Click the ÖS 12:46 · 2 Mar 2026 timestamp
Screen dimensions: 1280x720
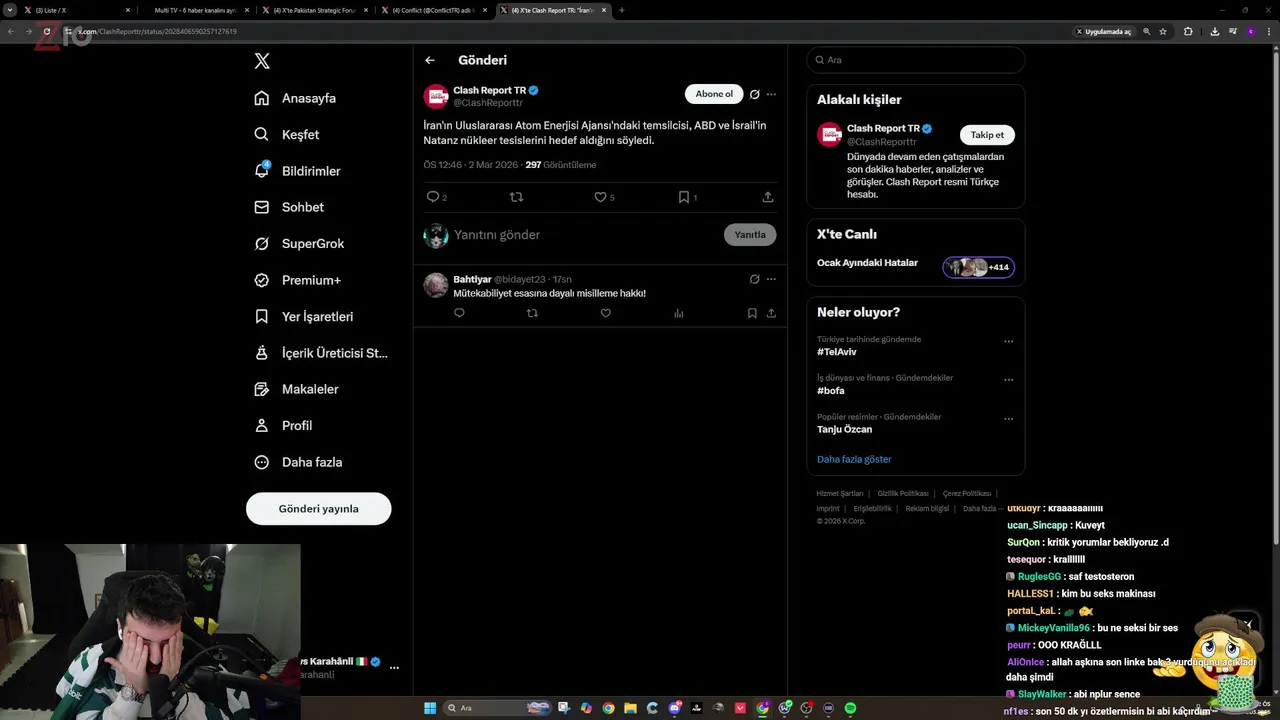(469, 165)
